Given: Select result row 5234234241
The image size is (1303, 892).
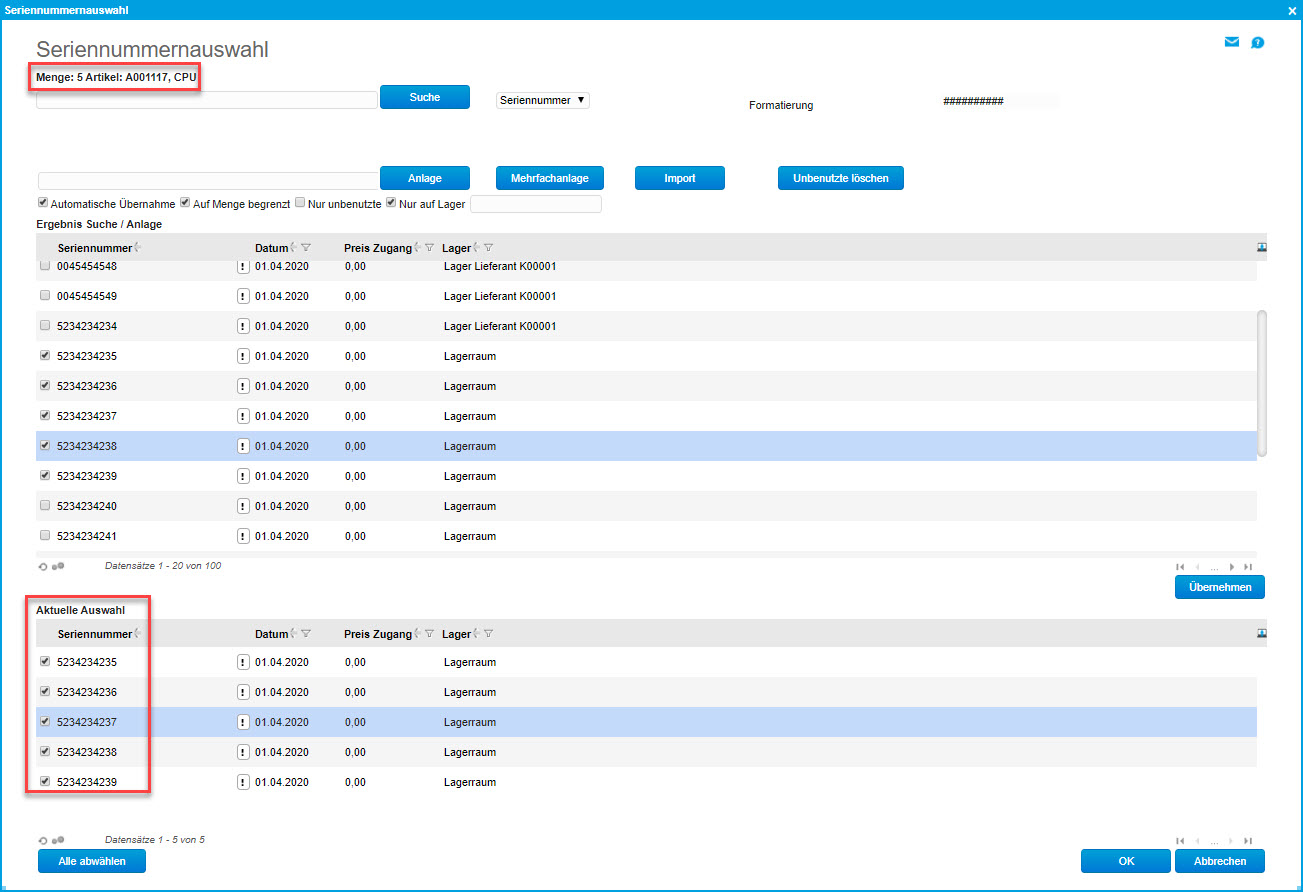Looking at the screenshot, I should pyautogui.click(x=646, y=536).
